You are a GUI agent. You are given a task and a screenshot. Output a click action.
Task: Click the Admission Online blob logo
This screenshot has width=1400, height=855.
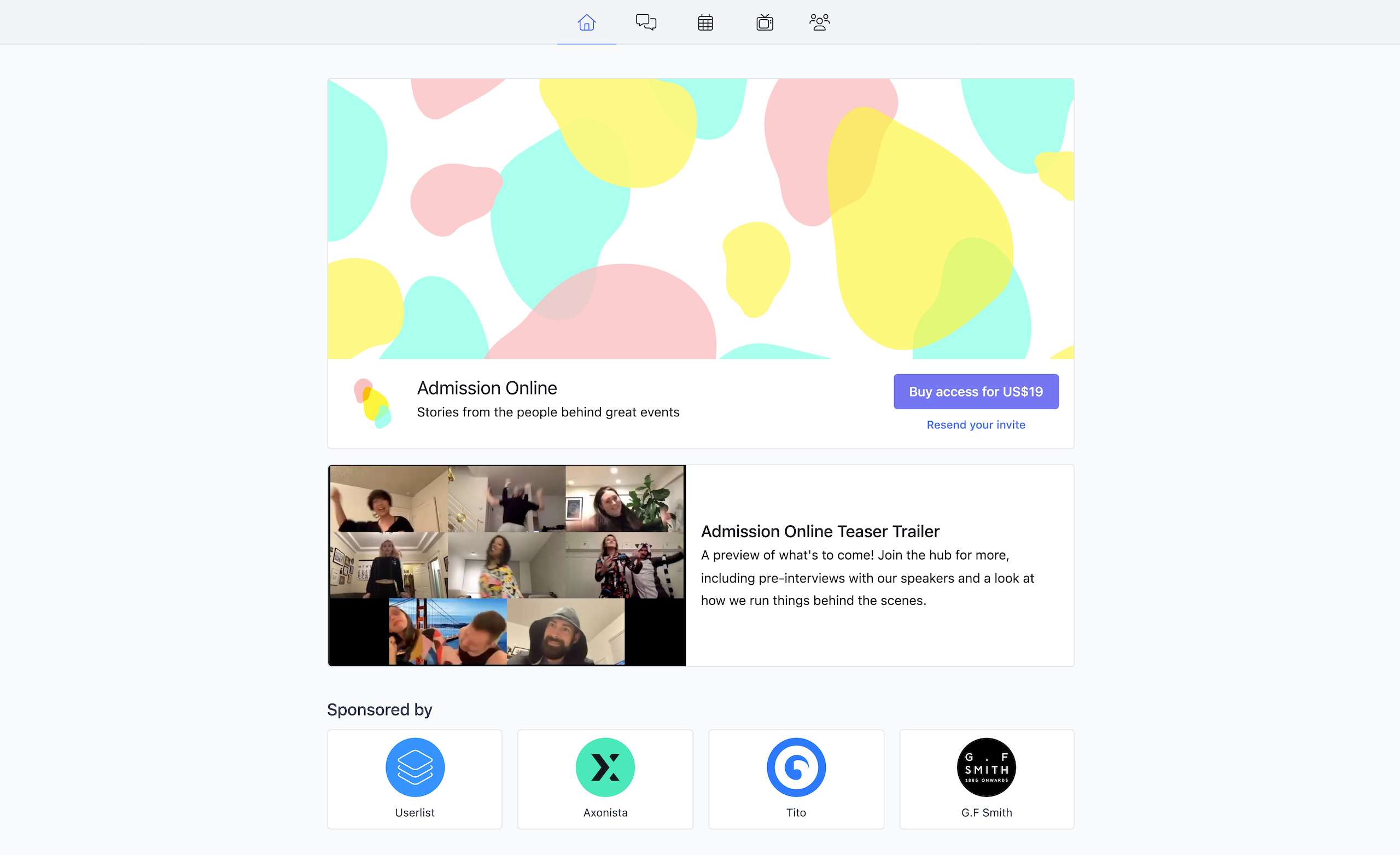pos(372,403)
